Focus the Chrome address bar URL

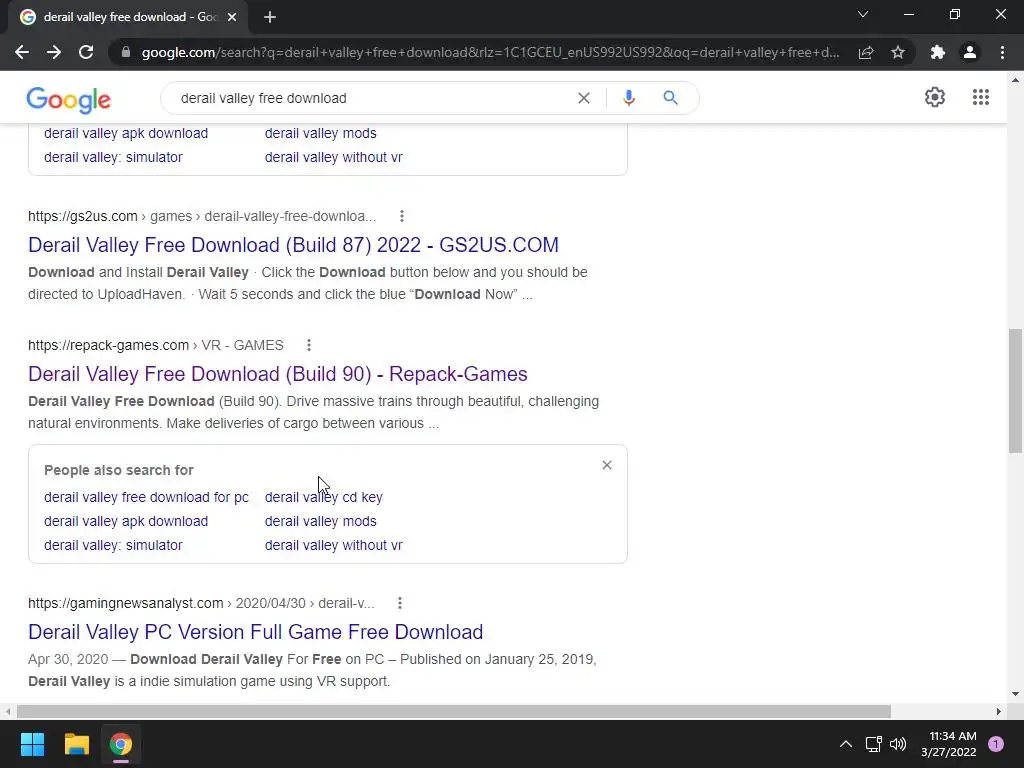[490, 52]
